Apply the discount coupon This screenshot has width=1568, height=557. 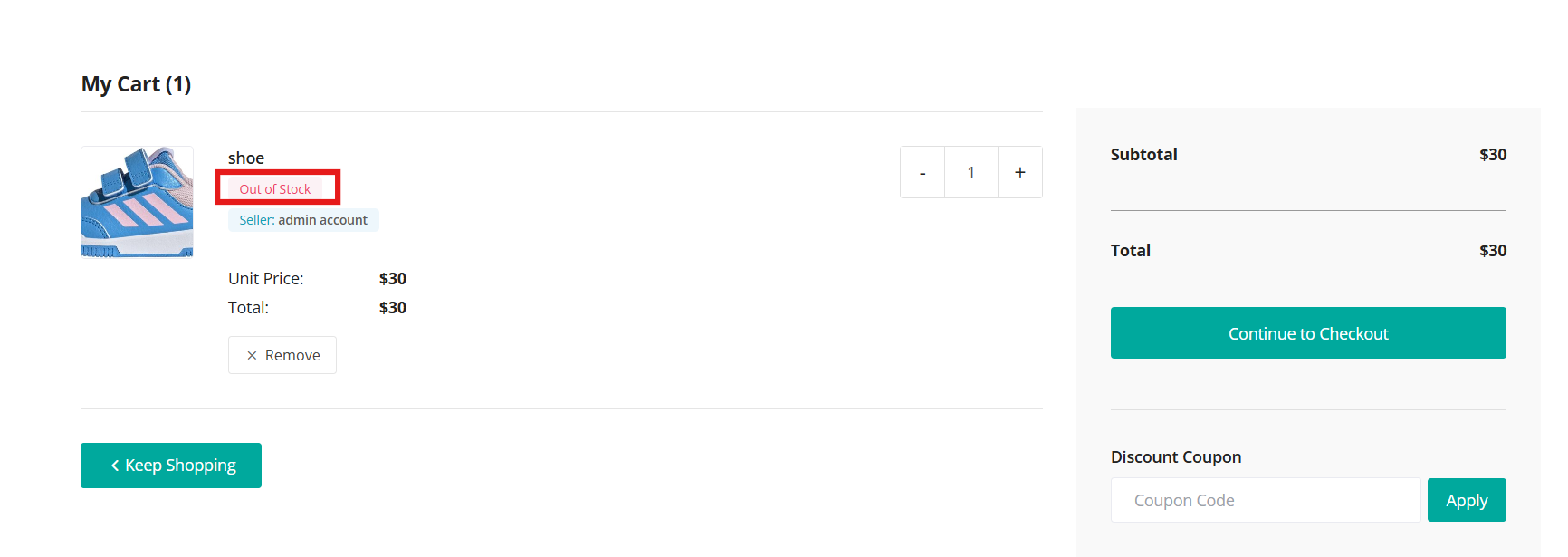point(1467,500)
